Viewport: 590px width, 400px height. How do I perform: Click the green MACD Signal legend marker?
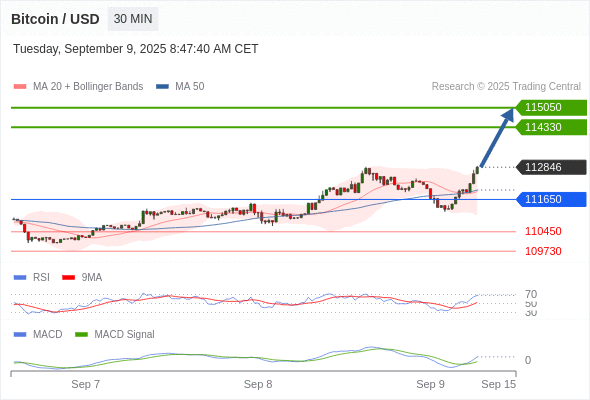tap(81, 334)
